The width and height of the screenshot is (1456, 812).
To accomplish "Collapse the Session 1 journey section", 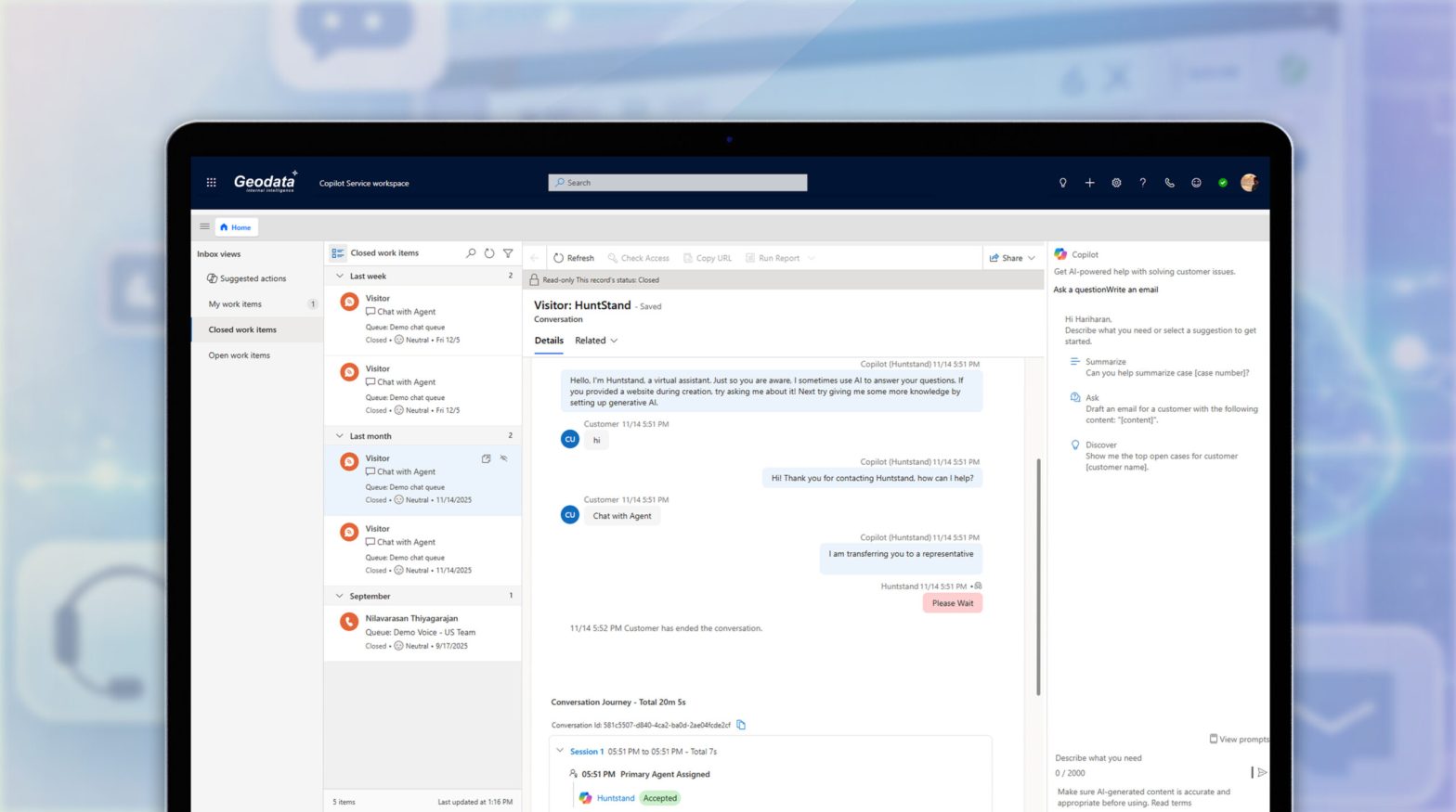I will pos(560,751).
